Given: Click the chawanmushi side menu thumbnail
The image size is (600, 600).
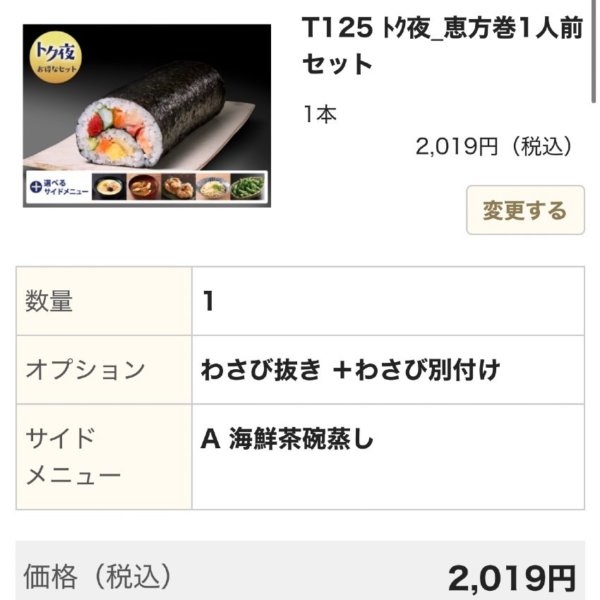Looking at the screenshot, I should tap(110, 187).
